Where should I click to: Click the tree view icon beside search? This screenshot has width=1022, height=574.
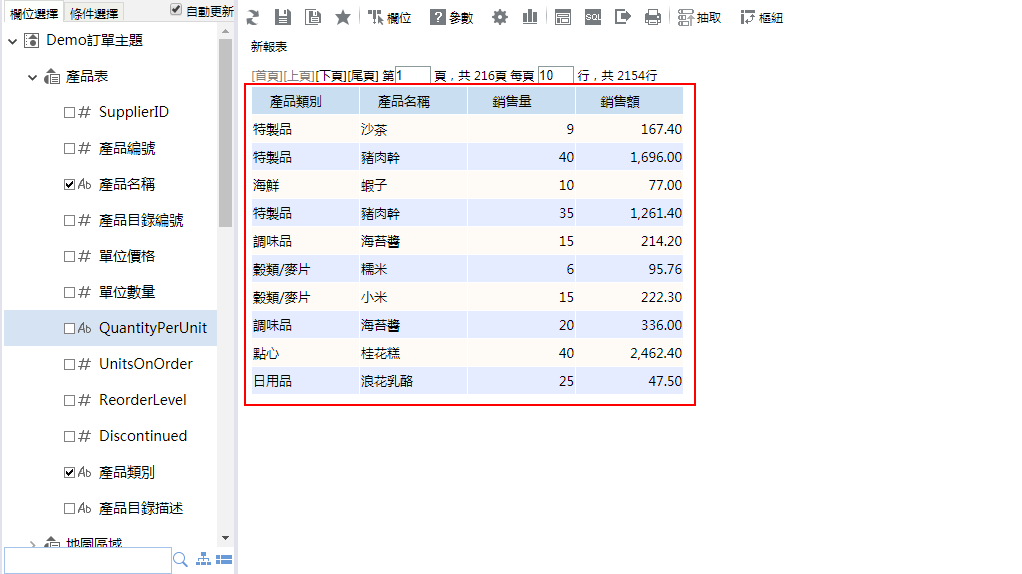(x=203, y=560)
